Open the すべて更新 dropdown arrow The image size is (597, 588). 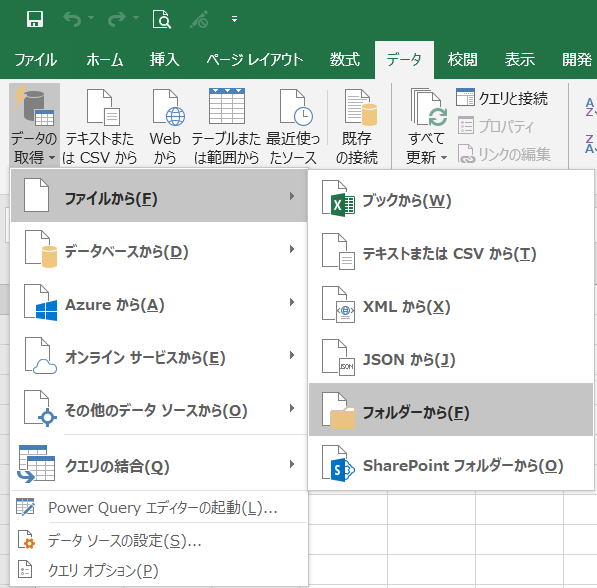444,157
